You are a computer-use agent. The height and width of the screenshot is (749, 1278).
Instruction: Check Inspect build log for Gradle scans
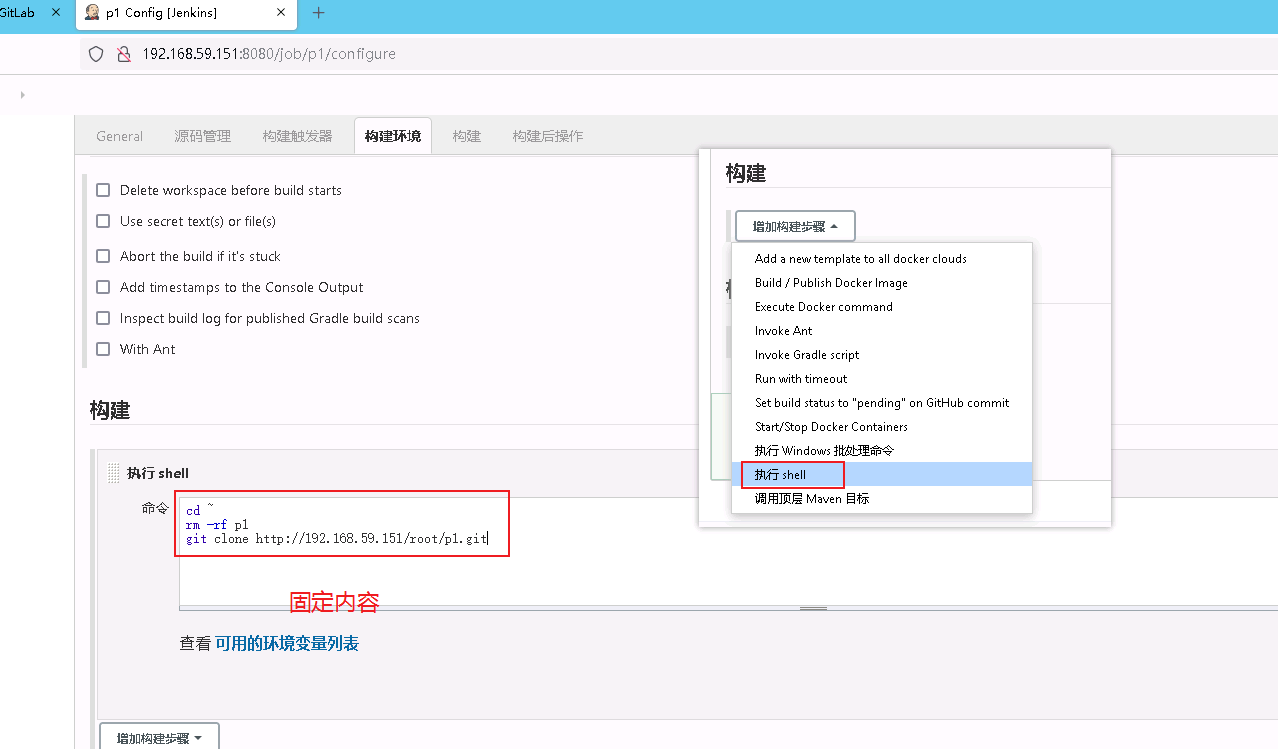103,318
